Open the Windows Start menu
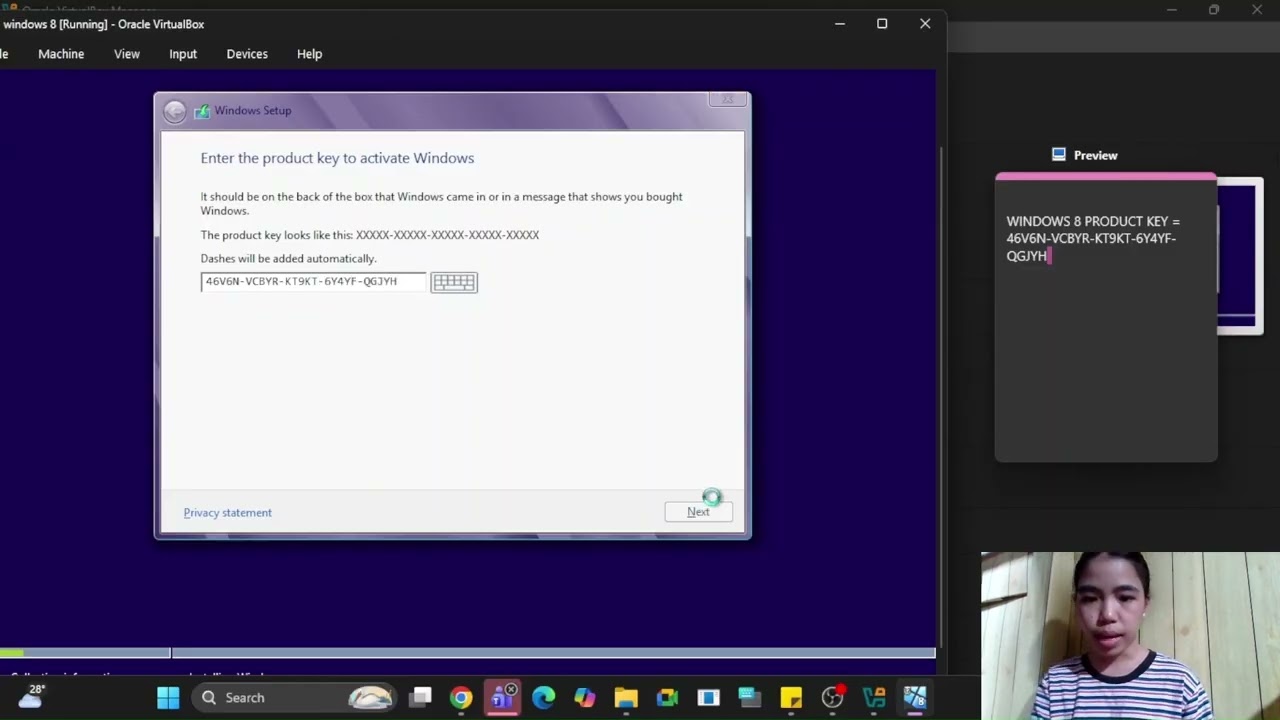This screenshot has height=720, width=1280. (168, 698)
